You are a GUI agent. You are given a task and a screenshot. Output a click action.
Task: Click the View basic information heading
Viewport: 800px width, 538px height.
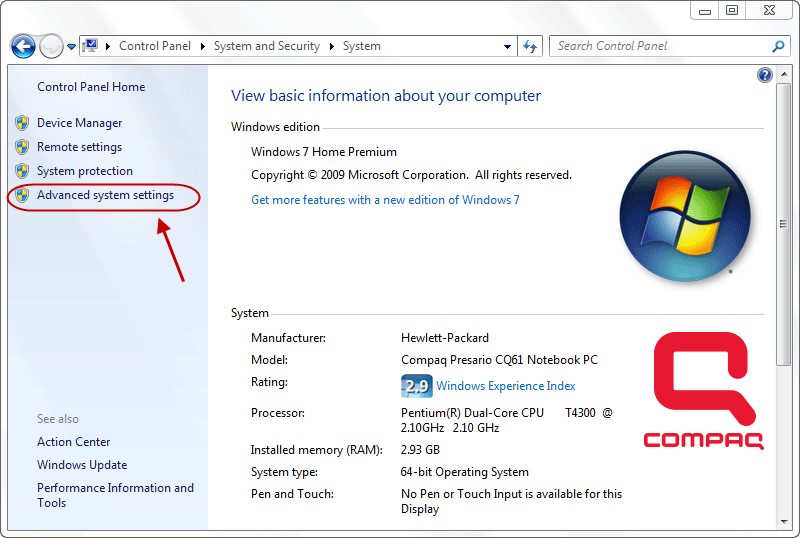click(386, 96)
